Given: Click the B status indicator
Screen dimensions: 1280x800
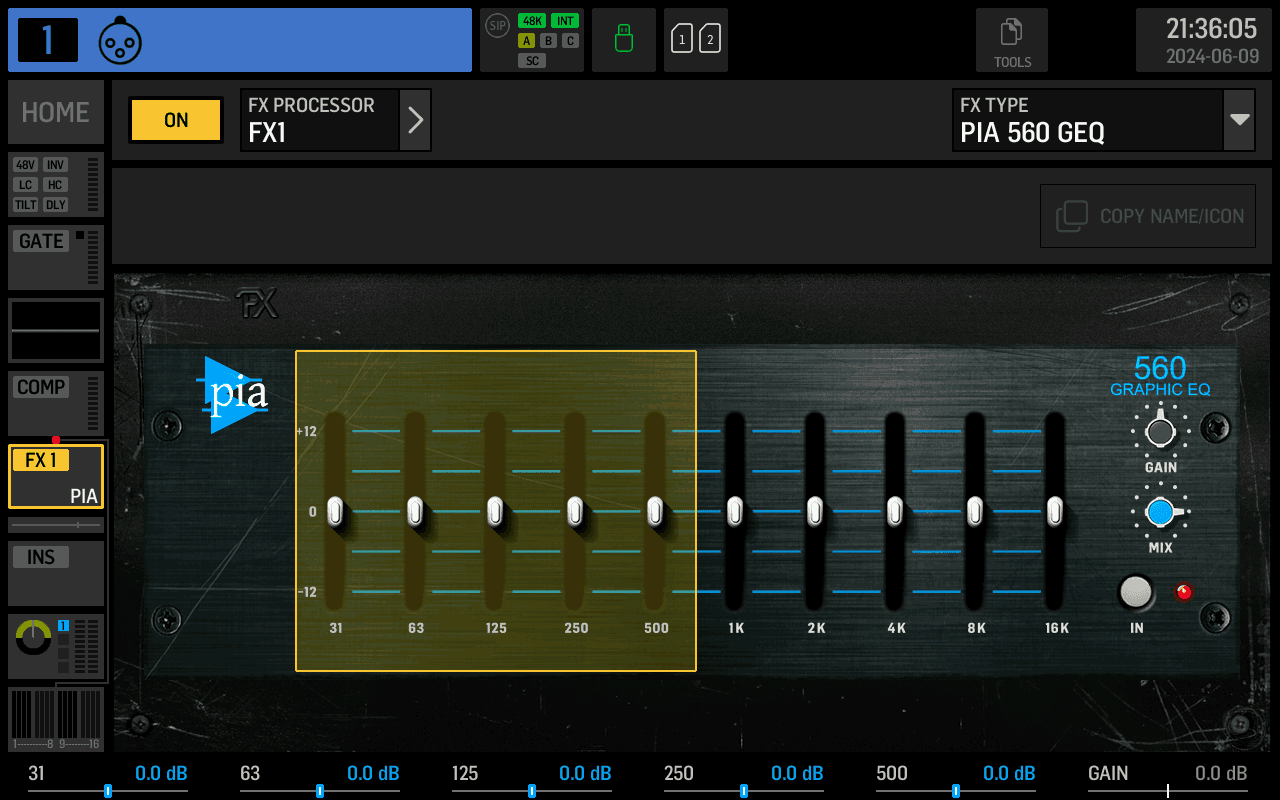Looking at the screenshot, I should (548, 41).
